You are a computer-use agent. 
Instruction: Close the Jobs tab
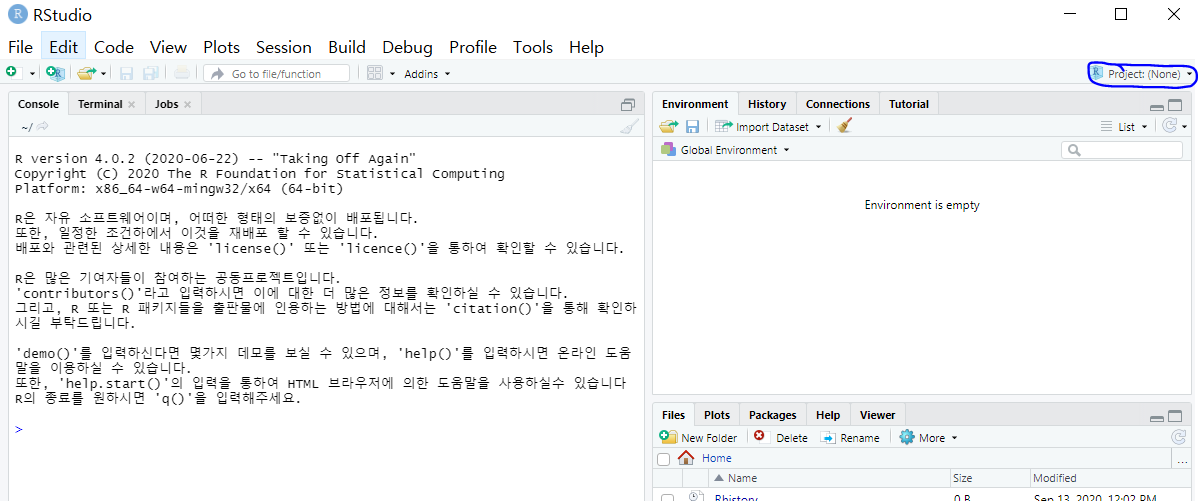[187, 105]
